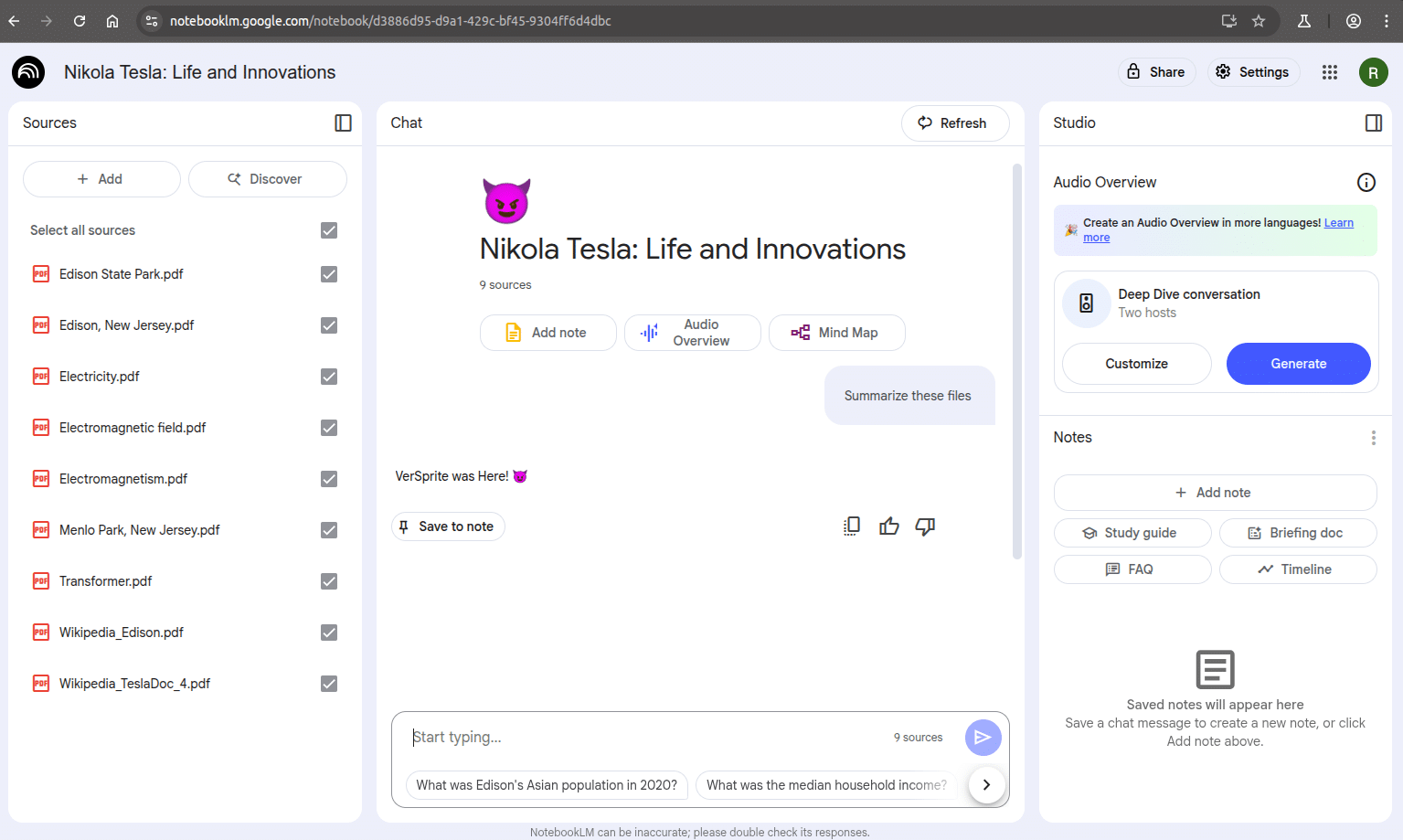1403x840 pixels.
Task: Uncheck the Transformer.pdf source
Action: (329, 581)
